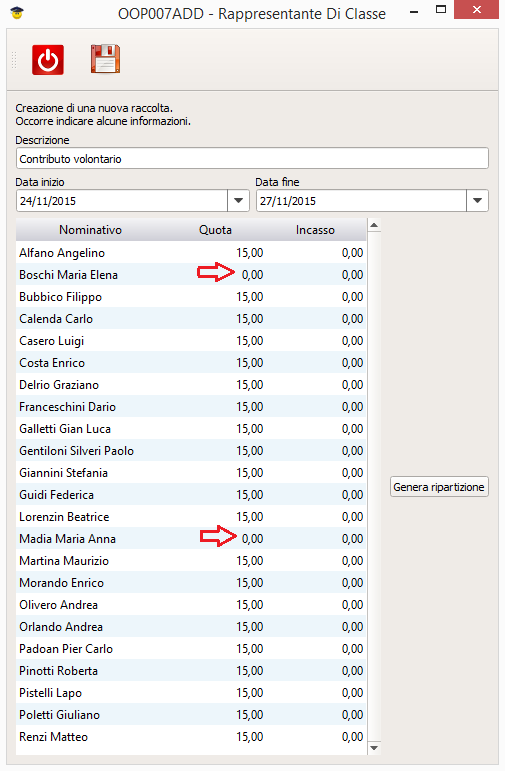Screen dimensions: 505x771
Task: Click the Genera ripartizione button
Action: point(439,487)
